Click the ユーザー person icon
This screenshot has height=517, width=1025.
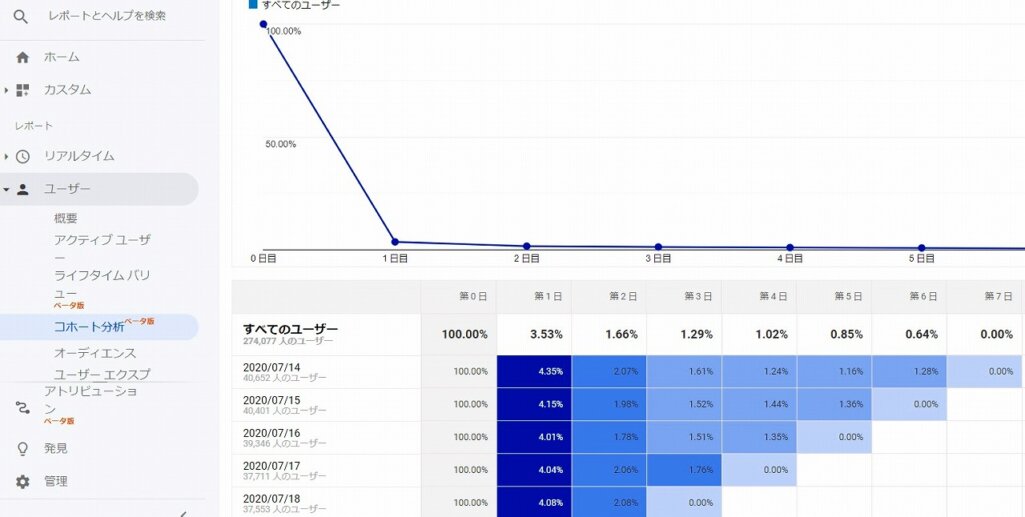pyautogui.click(x=22, y=189)
